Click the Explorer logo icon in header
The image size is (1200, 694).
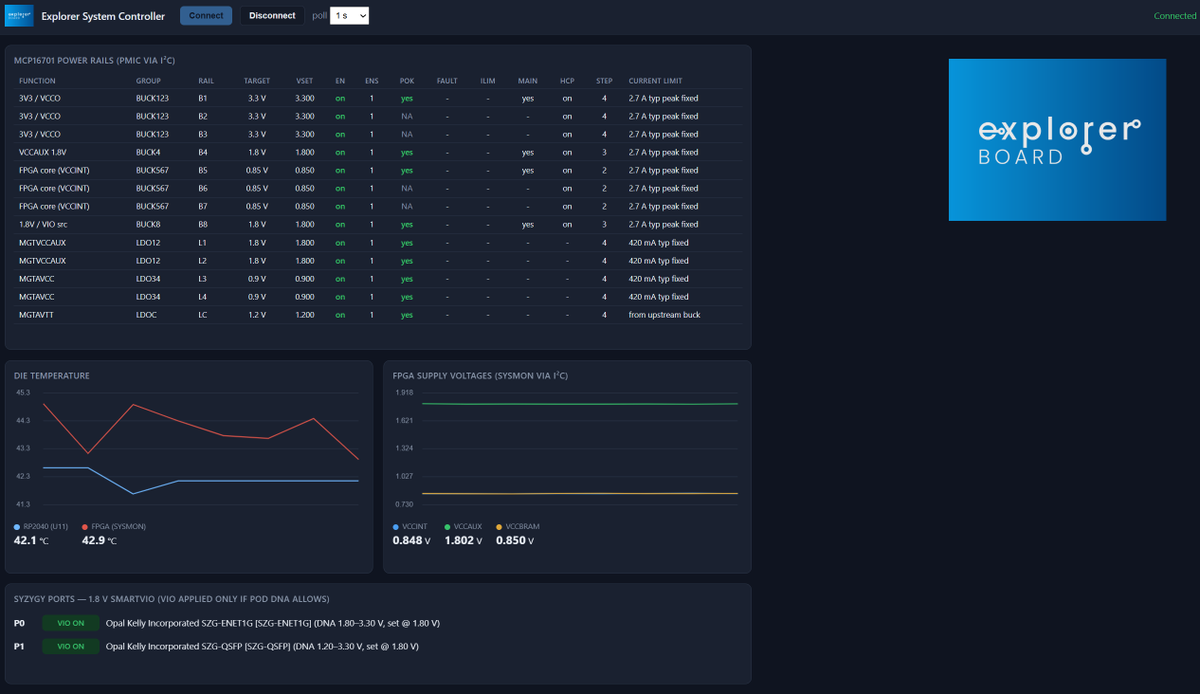tap(19, 16)
